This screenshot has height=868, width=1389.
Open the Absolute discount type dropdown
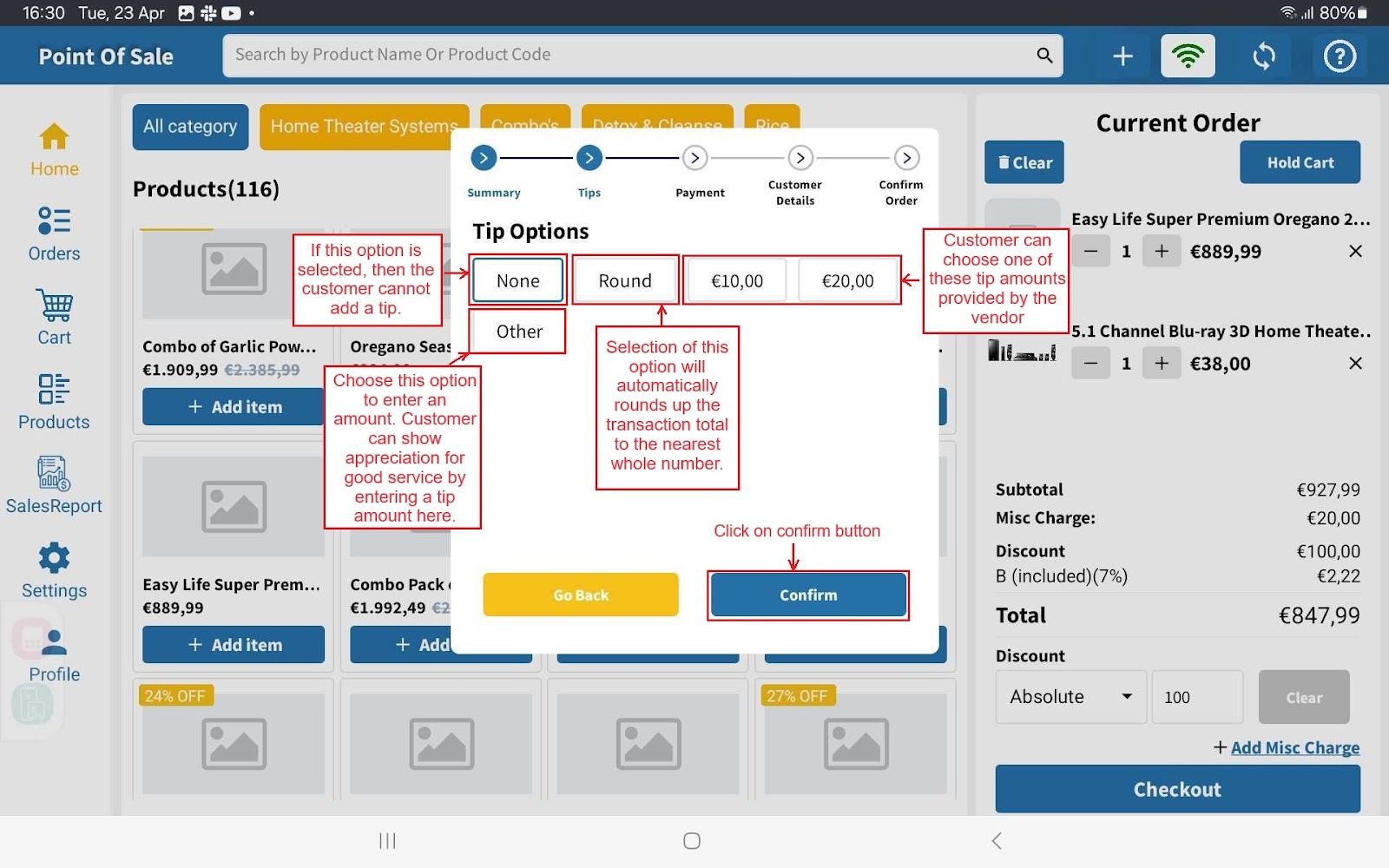coord(1070,697)
